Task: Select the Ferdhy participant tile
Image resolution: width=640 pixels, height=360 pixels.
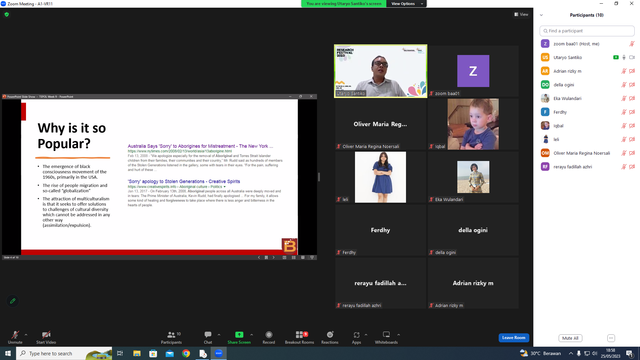Action: pyautogui.click(x=380, y=230)
